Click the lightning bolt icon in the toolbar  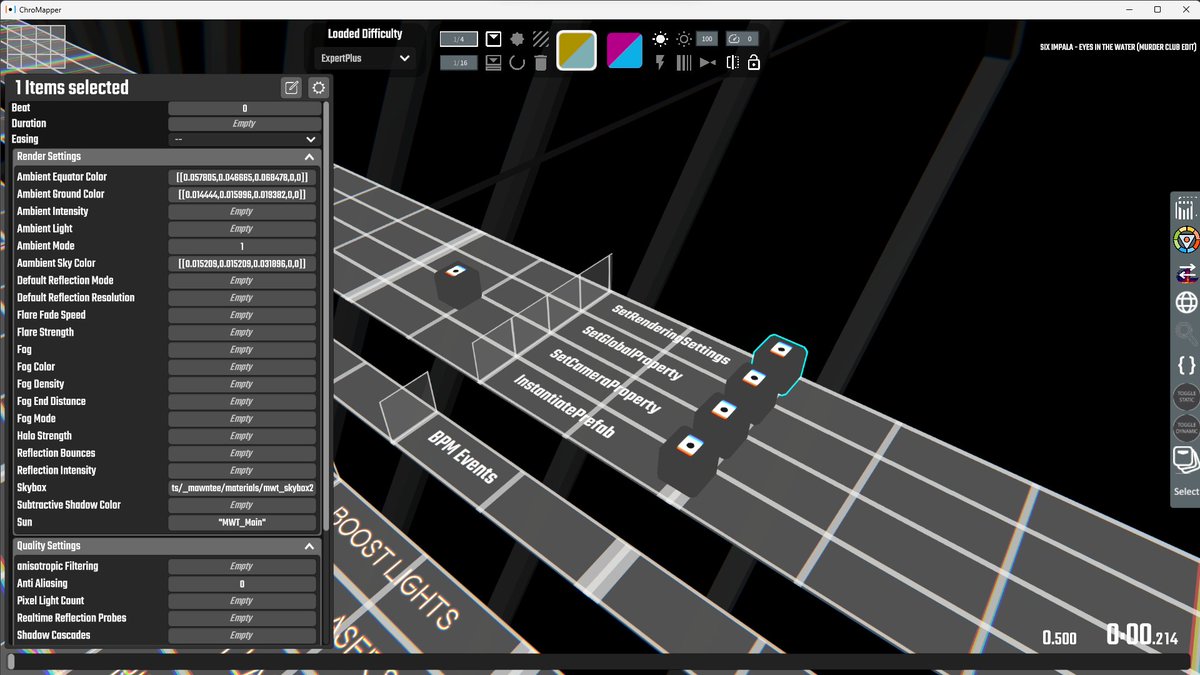[660, 62]
